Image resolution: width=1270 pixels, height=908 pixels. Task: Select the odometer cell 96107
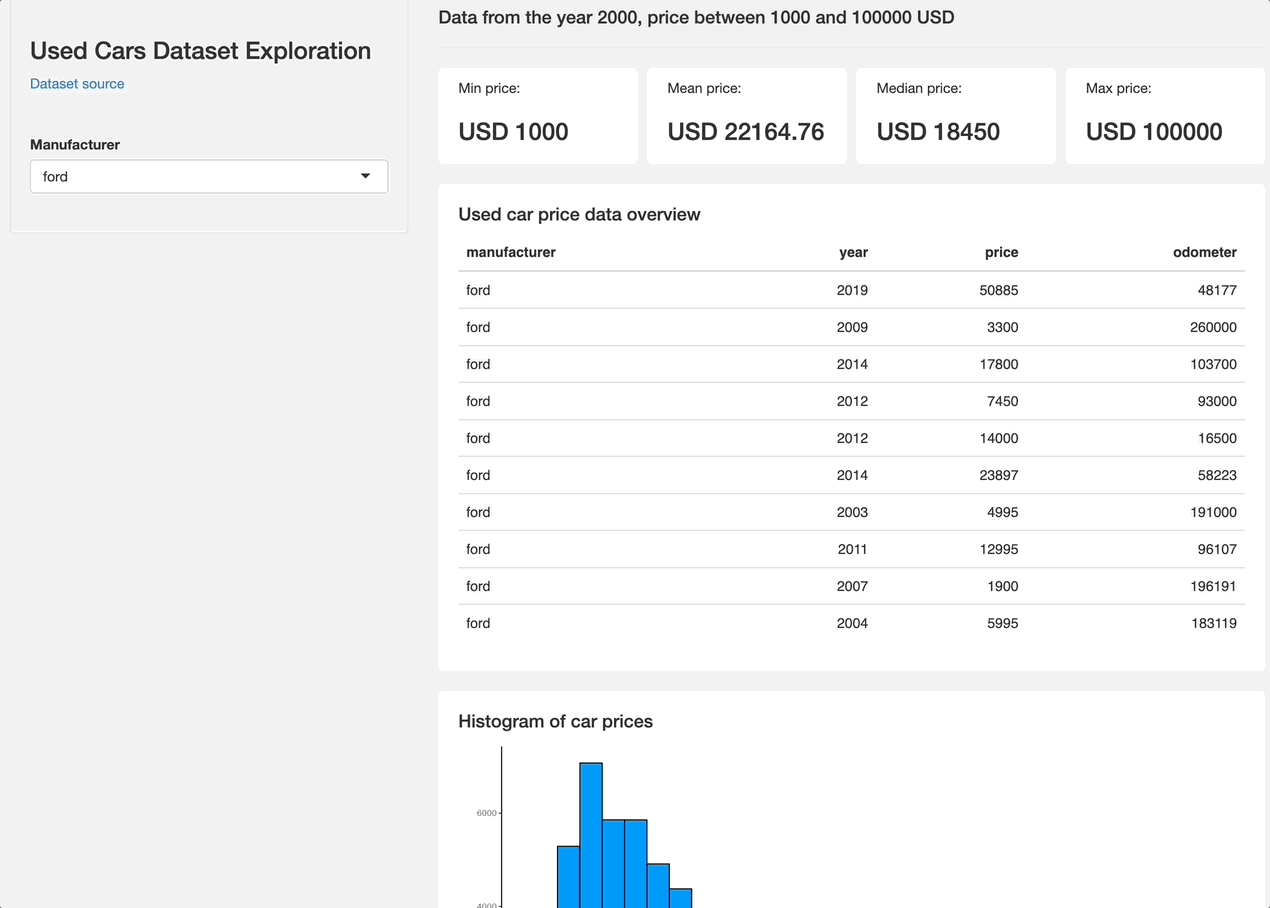pyautogui.click(x=1217, y=549)
